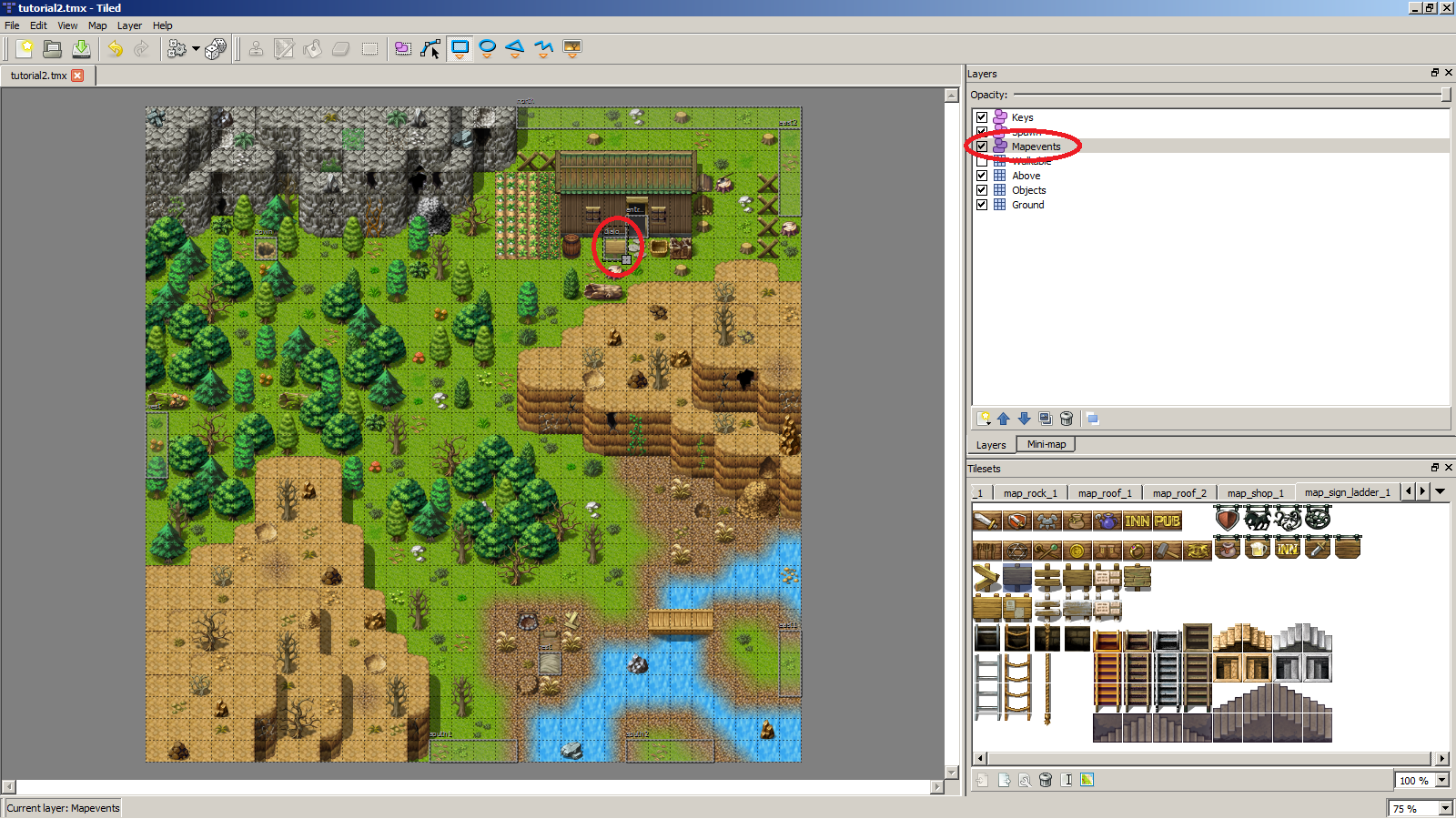Select the map_roof_1 tileset tab
The image size is (1456, 819).
(1105, 493)
